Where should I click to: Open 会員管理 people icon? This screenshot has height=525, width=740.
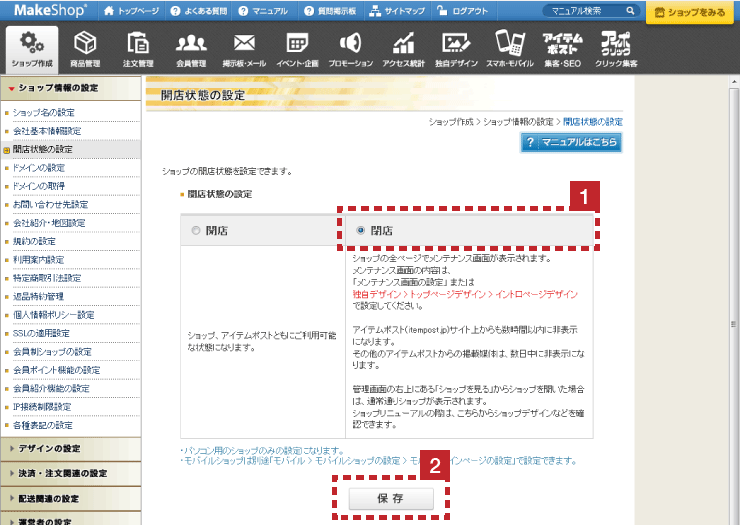190,43
